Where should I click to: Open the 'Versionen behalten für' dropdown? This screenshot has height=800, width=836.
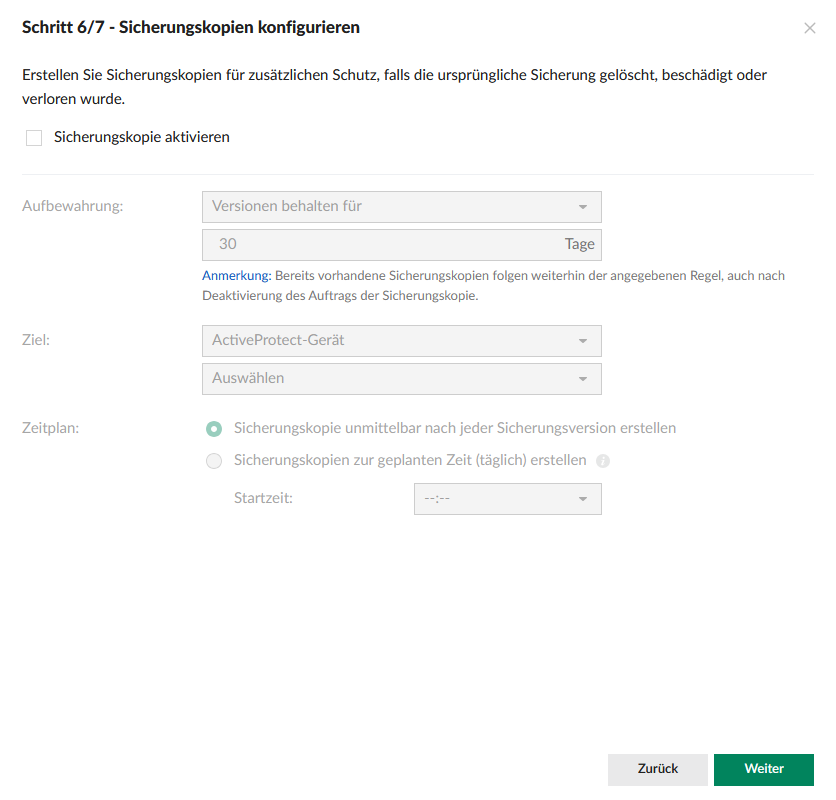click(x=401, y=207)
